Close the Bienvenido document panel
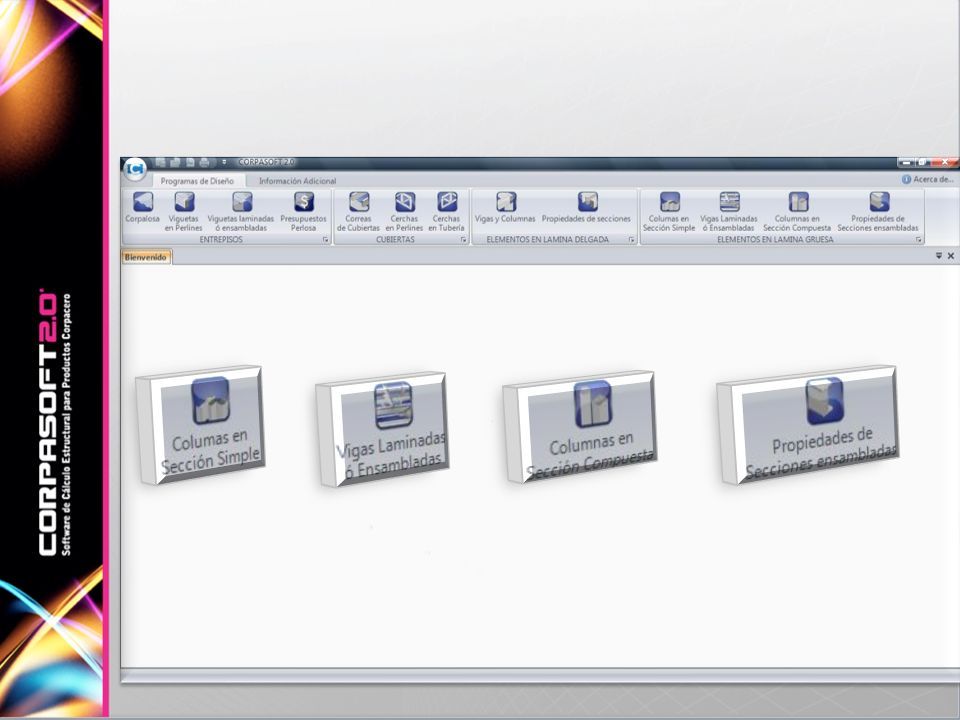Image resolution: width=960 pixels, height=720 pixels. [x=951, y=256]
